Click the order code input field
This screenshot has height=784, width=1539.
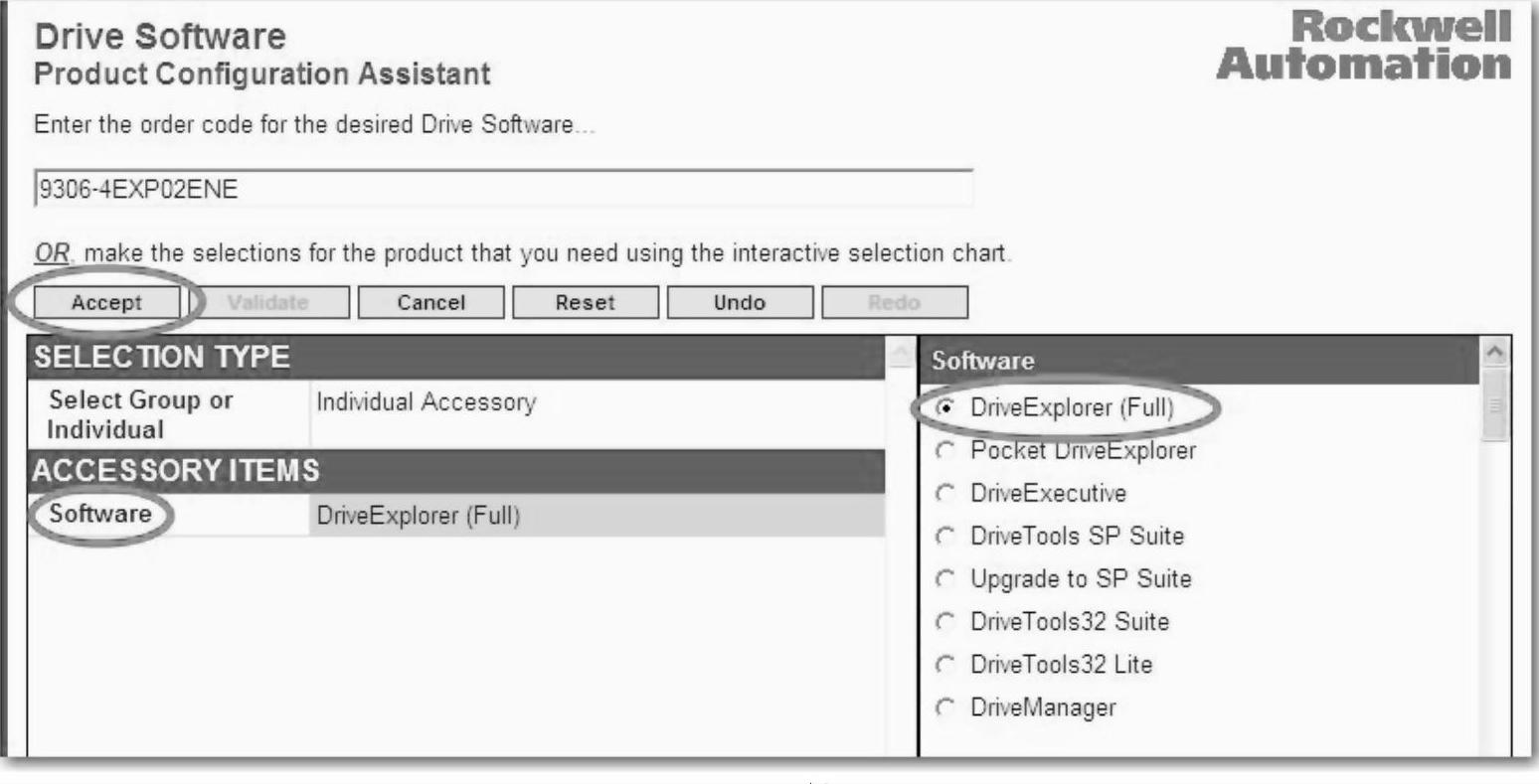(x=502, y=189)
